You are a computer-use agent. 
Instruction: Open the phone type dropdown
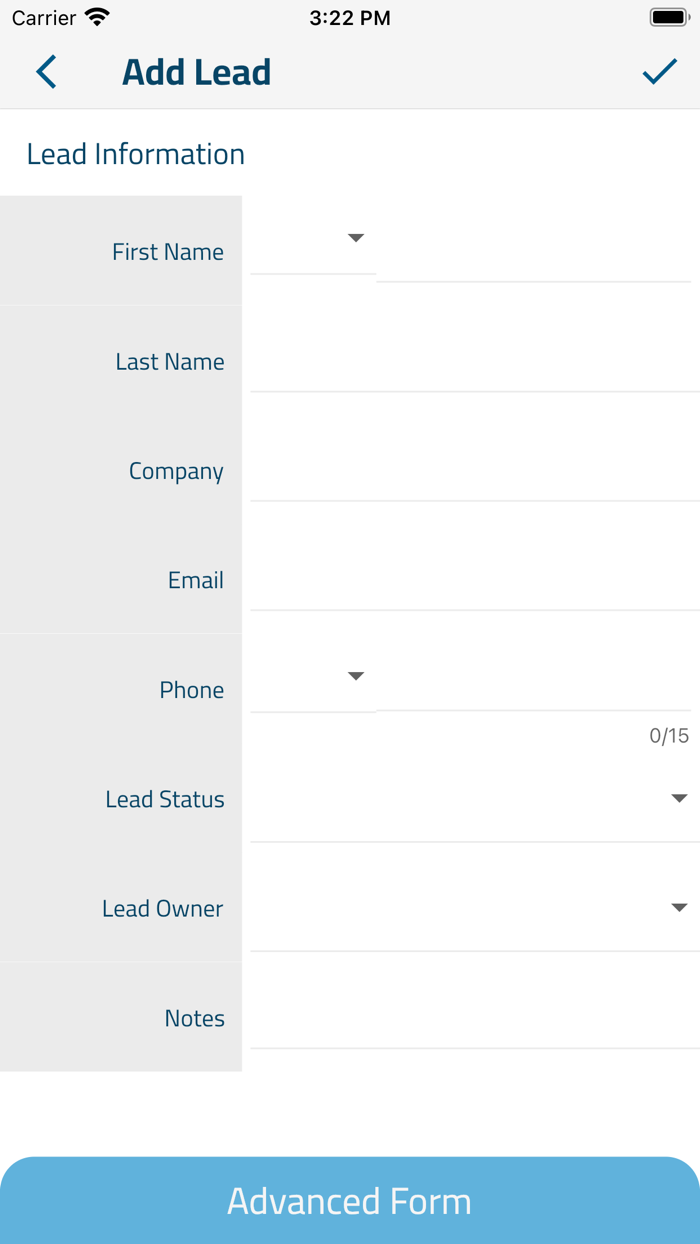[x=356, y=676]
